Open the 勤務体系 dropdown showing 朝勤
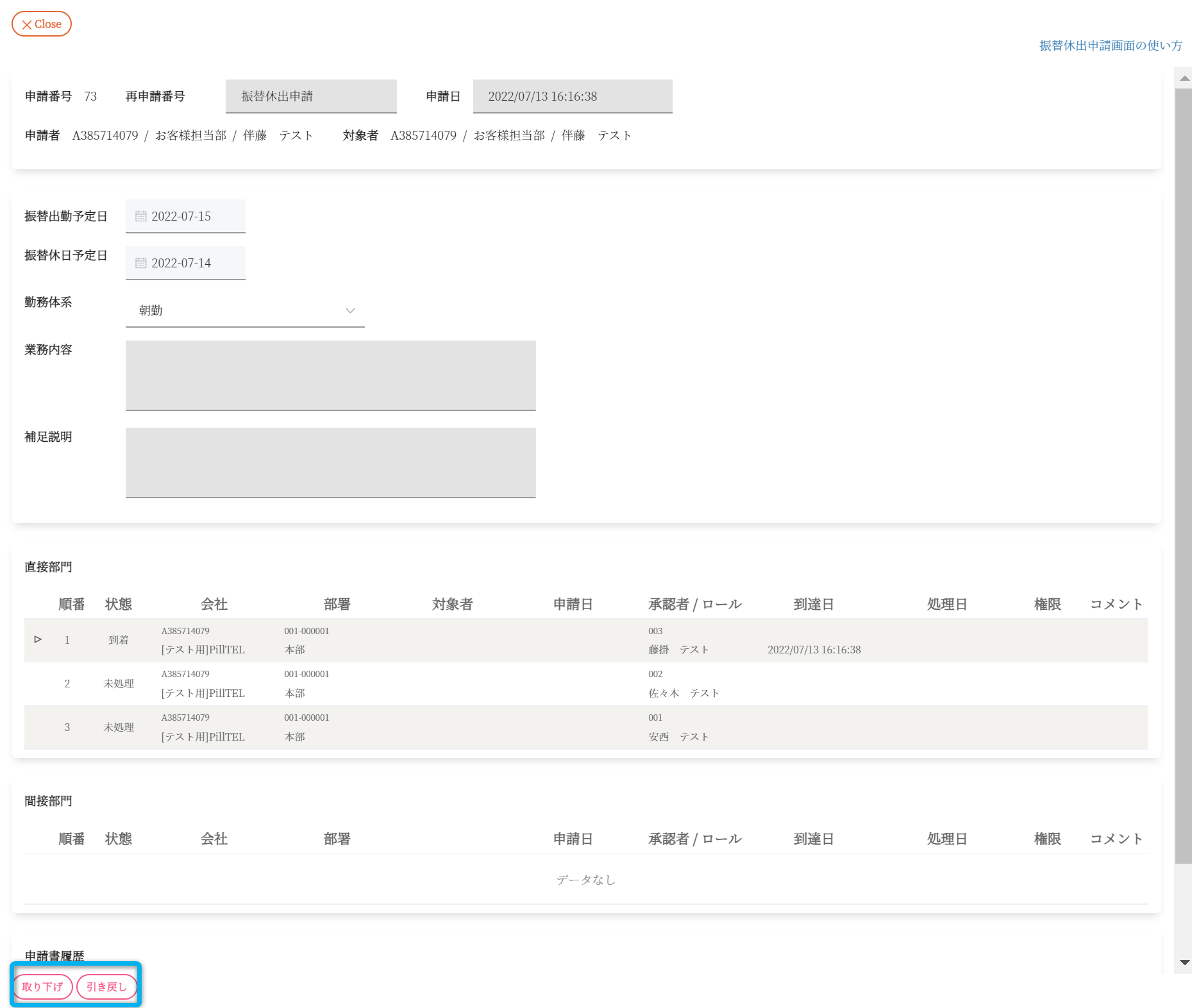Screen dimensions: 1192x1008 [x=244, y=310]
